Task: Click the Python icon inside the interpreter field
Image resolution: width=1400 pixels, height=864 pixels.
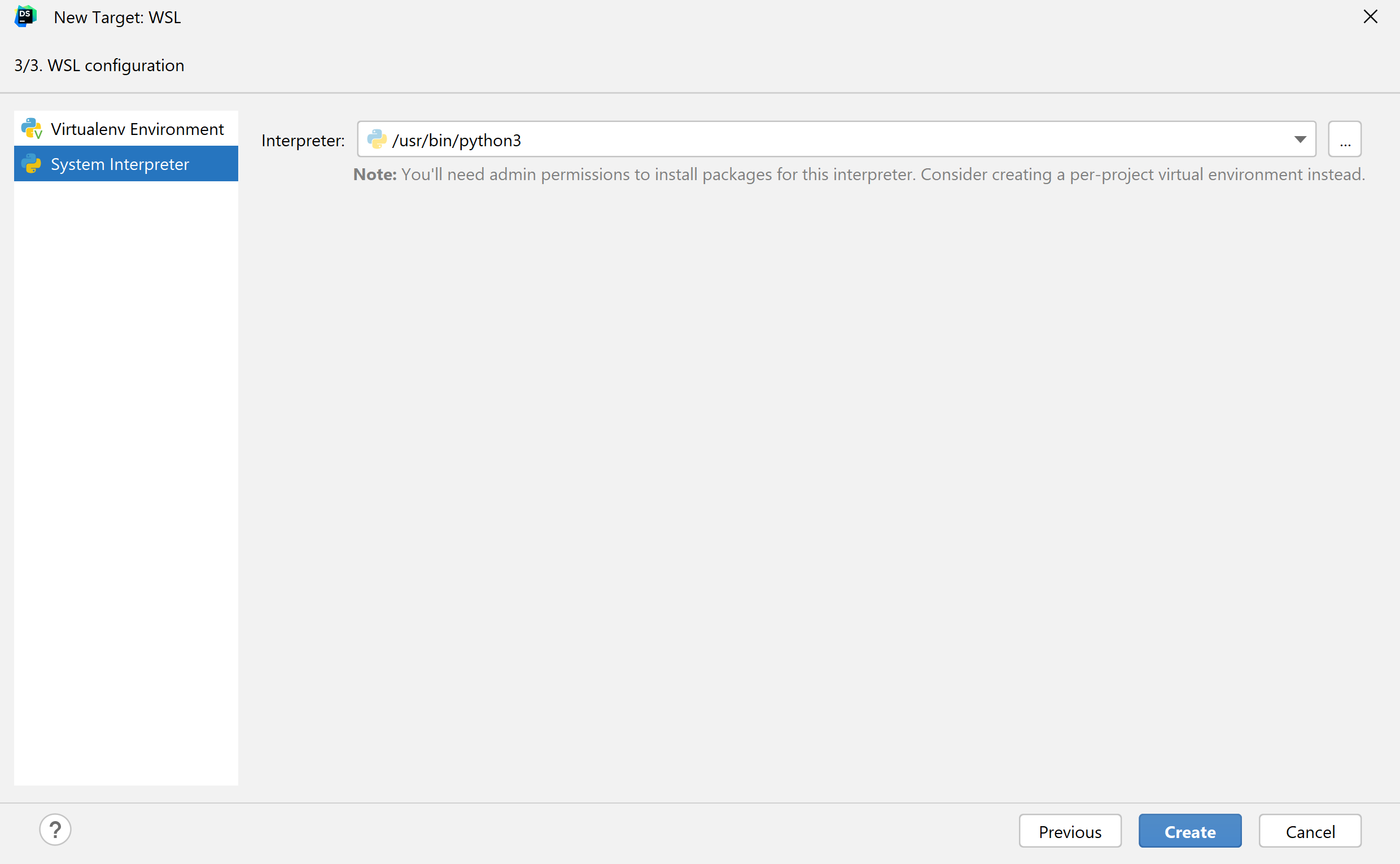Action: 377,139
